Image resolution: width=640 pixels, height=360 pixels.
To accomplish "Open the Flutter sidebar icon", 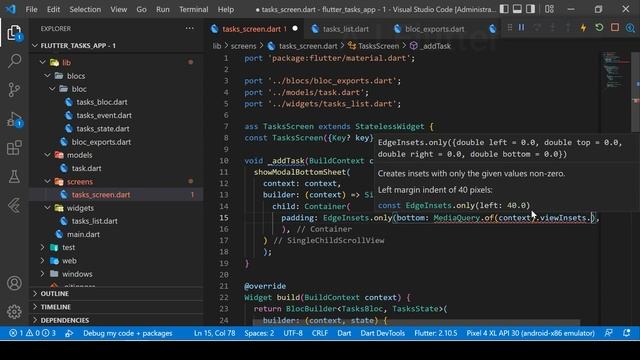I will (14, 205).
